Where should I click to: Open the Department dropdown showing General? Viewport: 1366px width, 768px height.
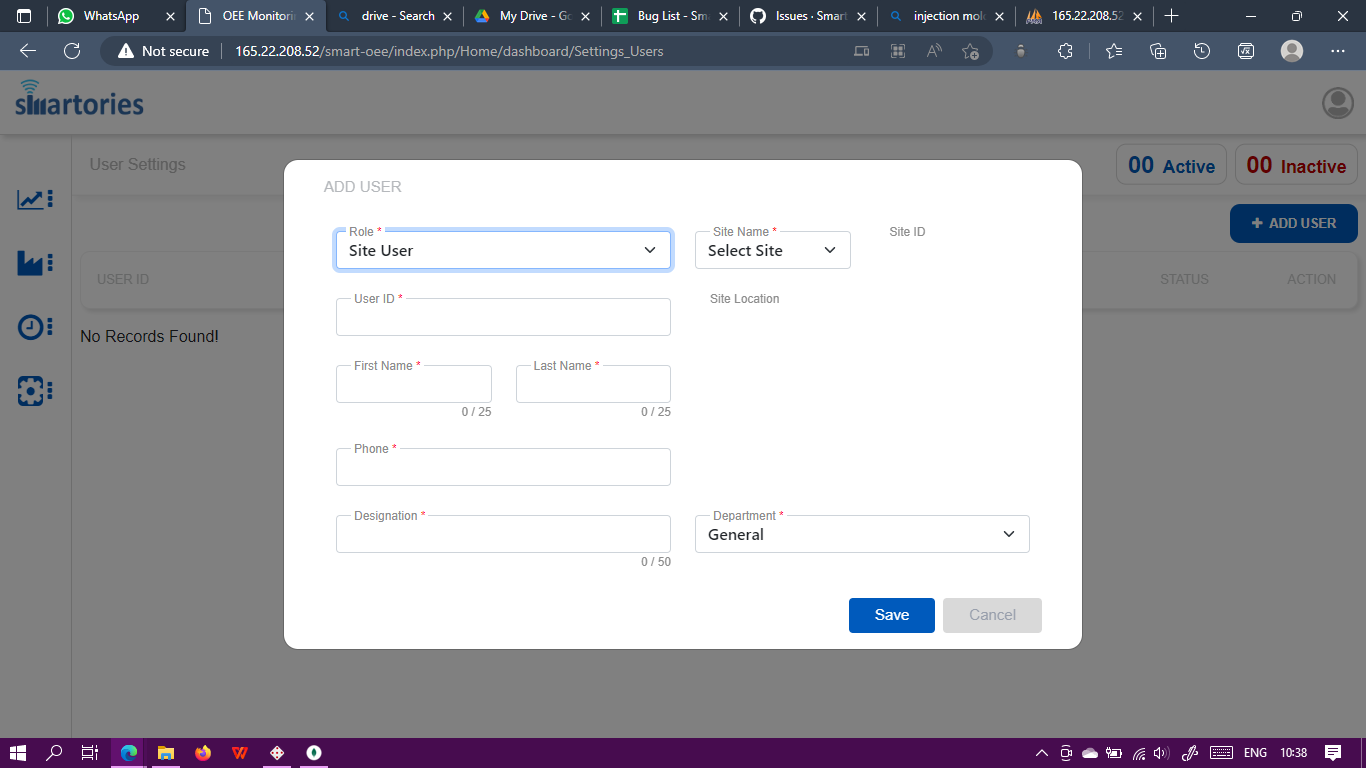(862, 534)
